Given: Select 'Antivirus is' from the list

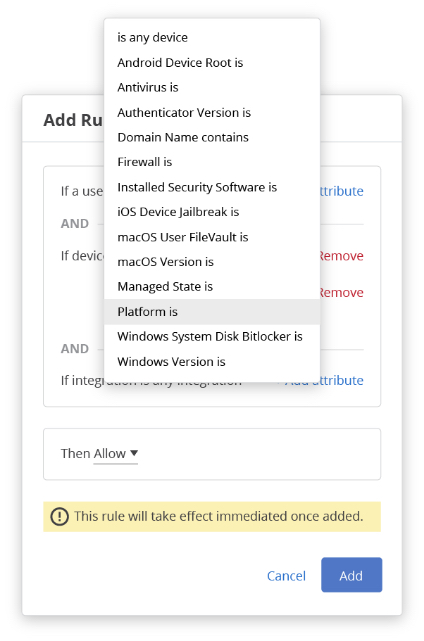Looking at the screenshot, I should (x=212, y=87).
